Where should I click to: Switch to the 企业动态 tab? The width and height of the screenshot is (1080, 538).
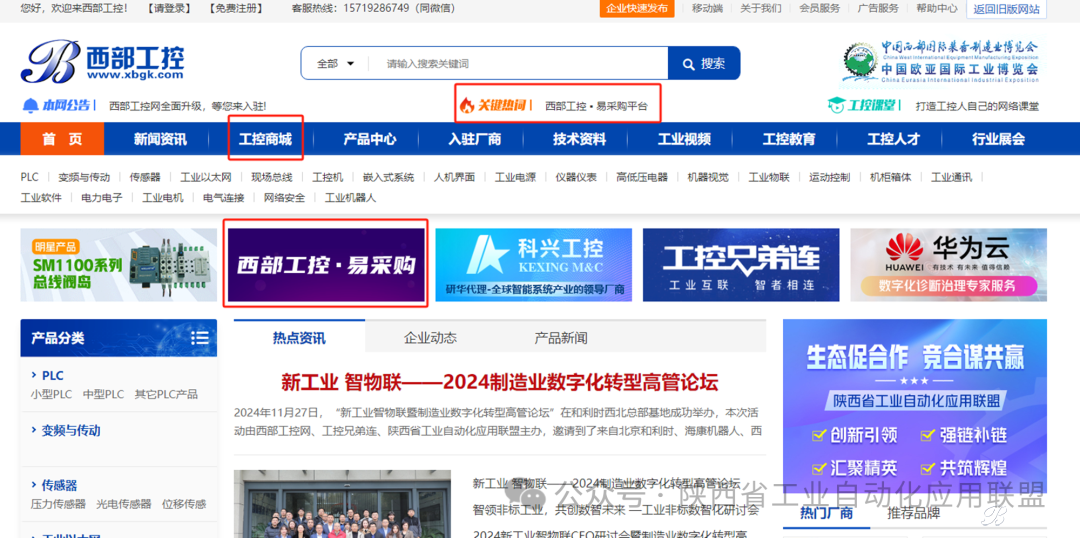[x=430, y=338]
